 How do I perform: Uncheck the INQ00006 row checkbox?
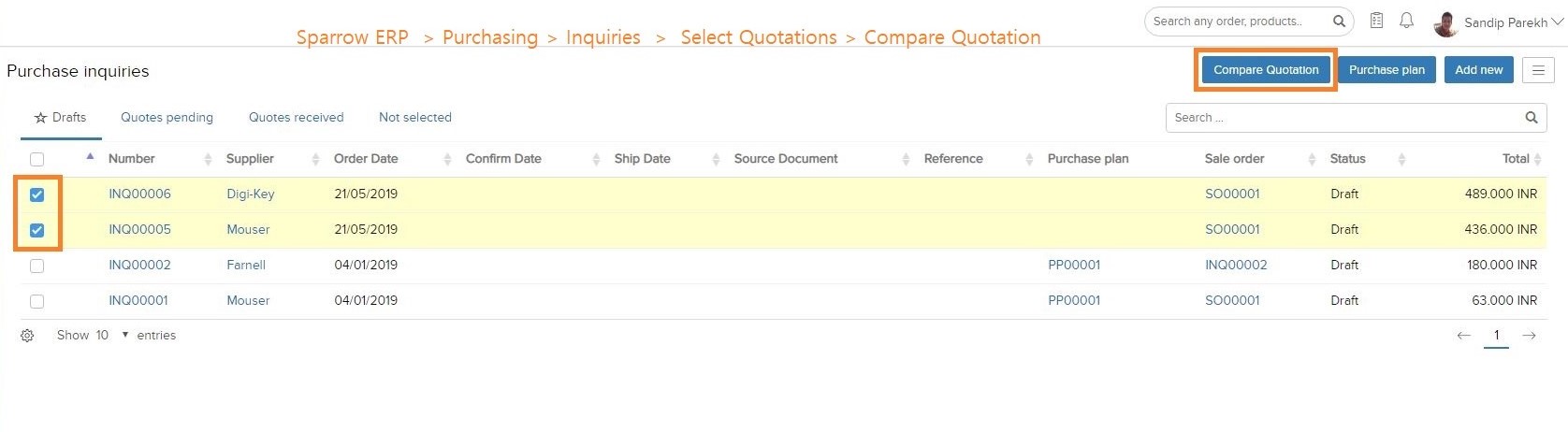click(36, 194)
